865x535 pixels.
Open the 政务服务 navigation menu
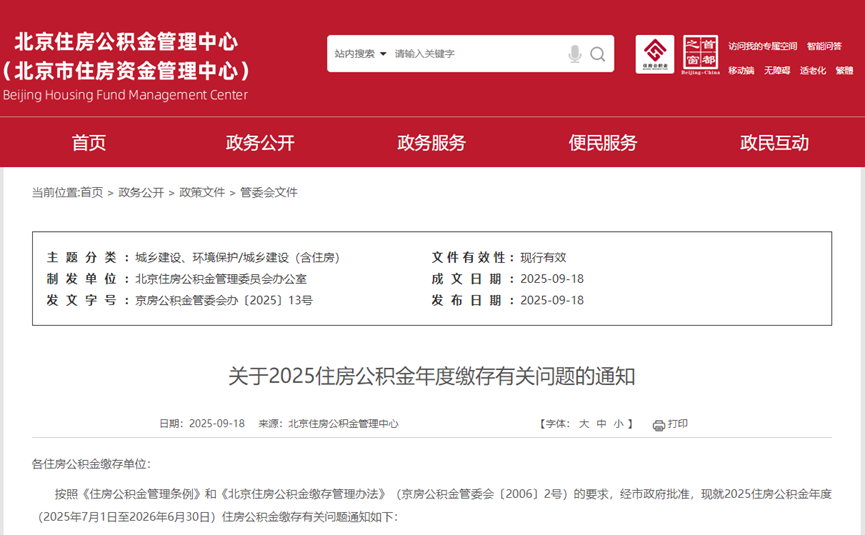432,143
